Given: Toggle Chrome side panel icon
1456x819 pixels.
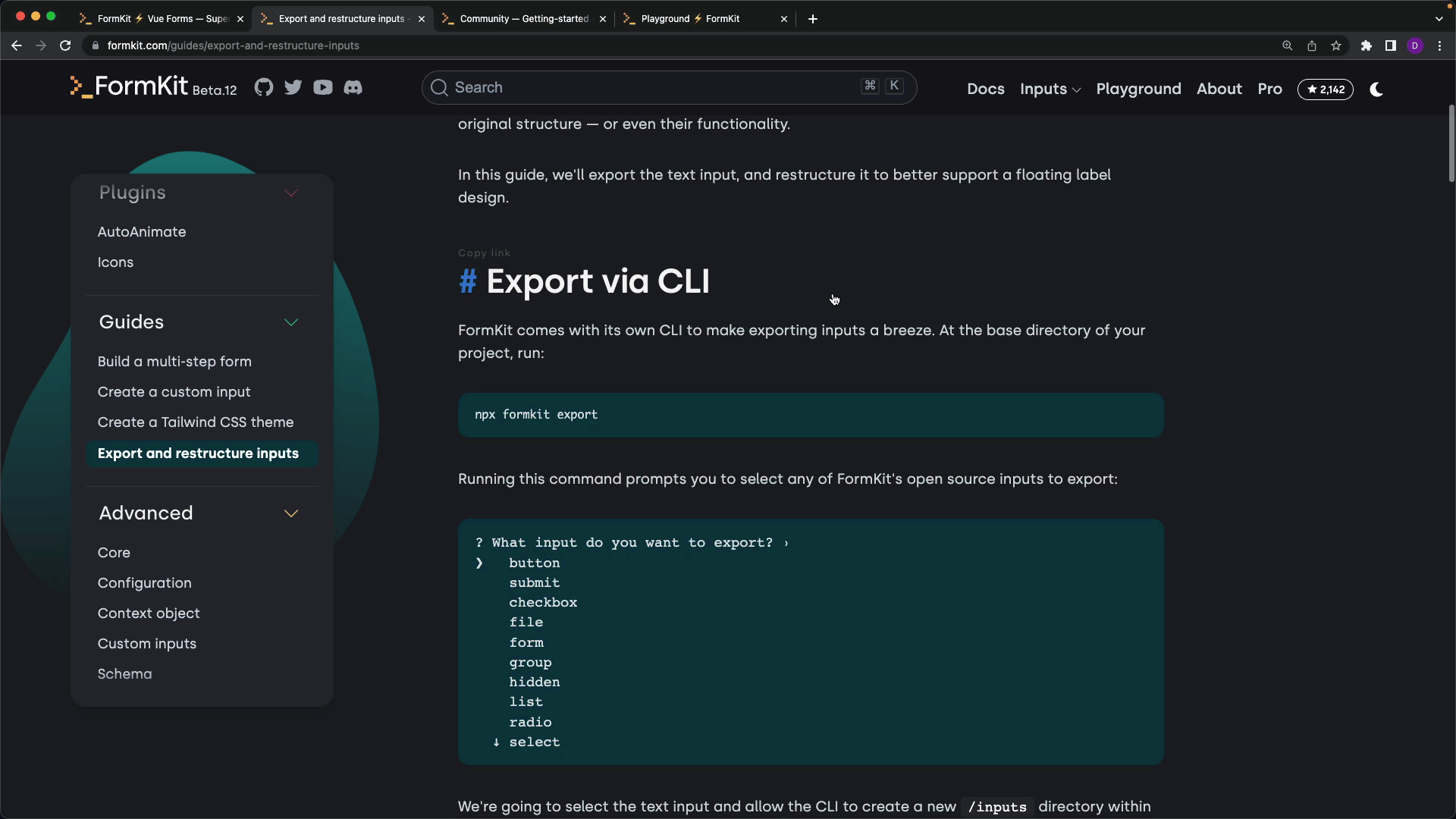Looking at the screenshot, I should point(1390,45).
